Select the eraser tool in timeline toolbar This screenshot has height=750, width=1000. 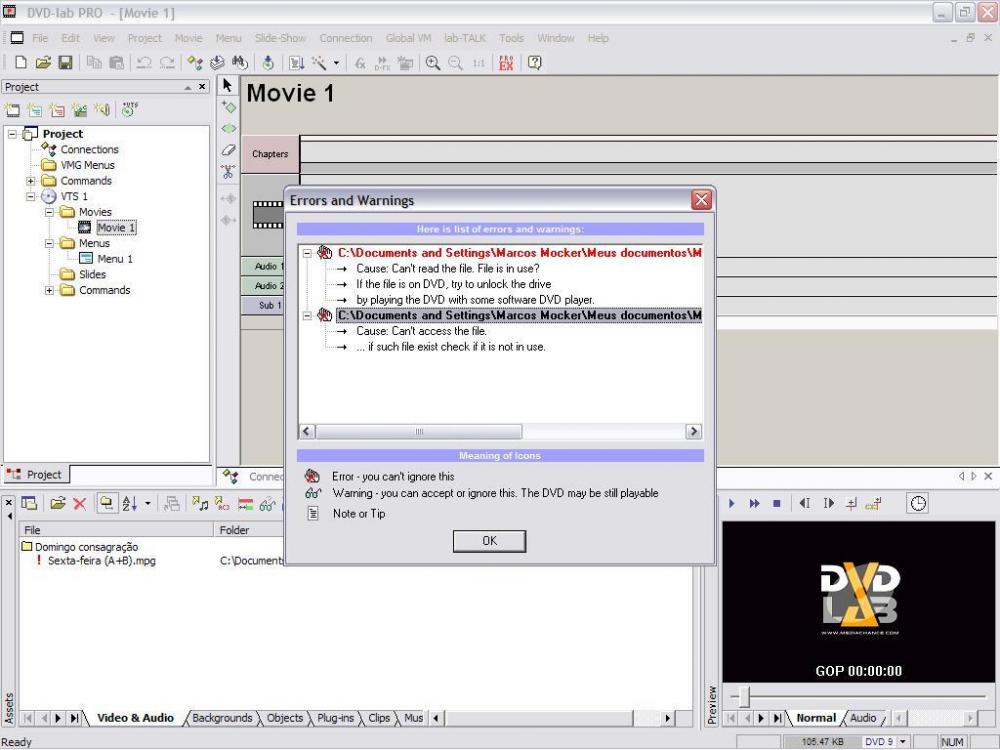228,150
